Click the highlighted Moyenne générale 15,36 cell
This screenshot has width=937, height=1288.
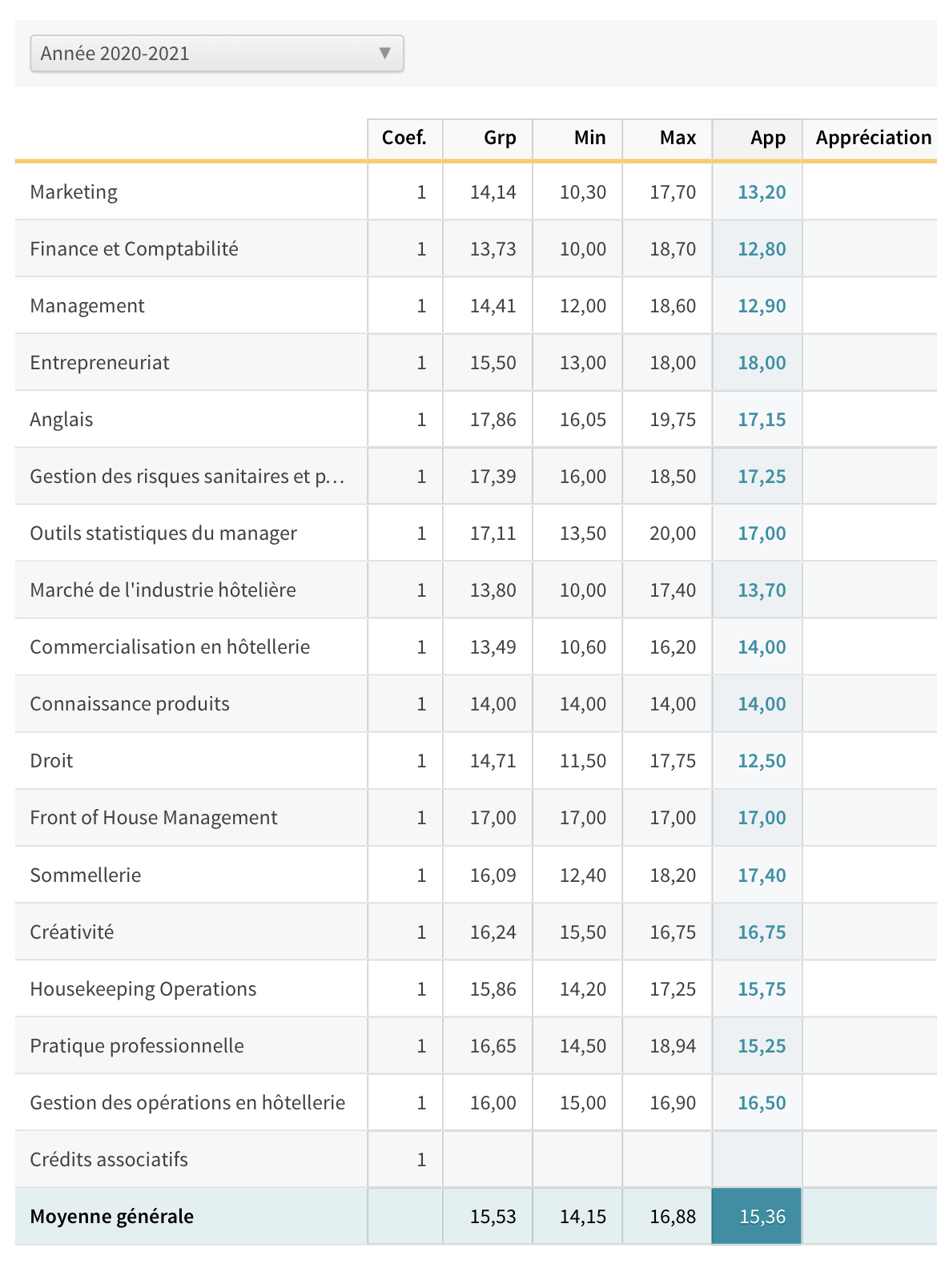[762, 1217]
